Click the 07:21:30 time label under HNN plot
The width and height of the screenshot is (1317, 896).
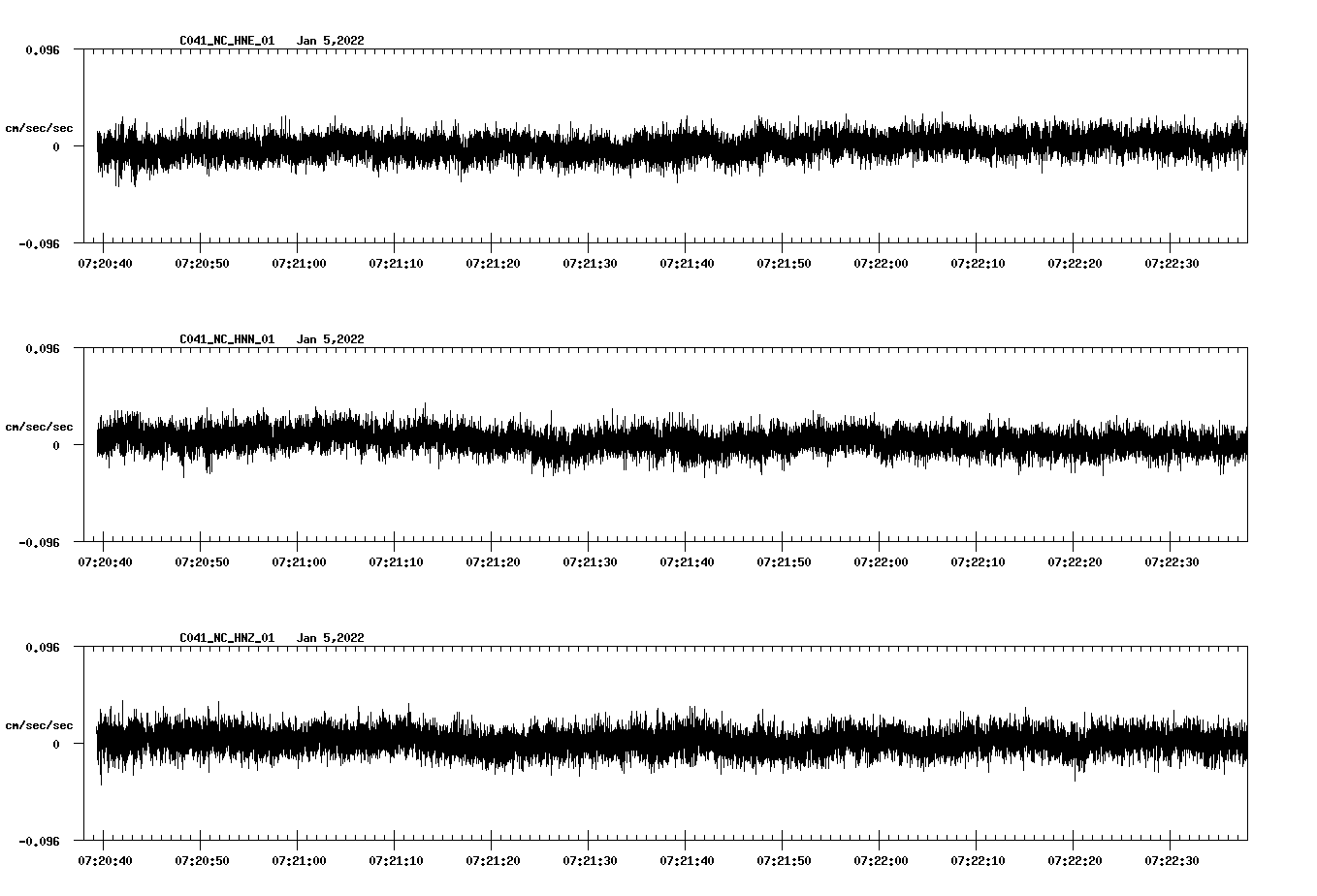tap(590, 562)
